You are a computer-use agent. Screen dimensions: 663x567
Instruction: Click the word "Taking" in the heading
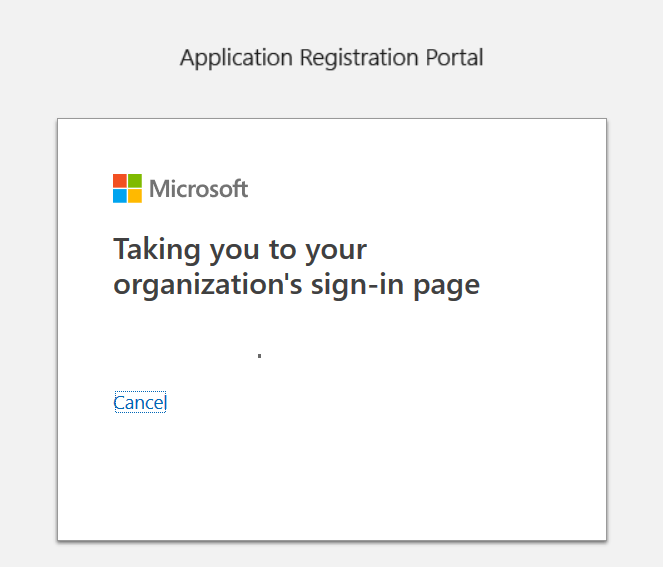[x=157, y=250]
